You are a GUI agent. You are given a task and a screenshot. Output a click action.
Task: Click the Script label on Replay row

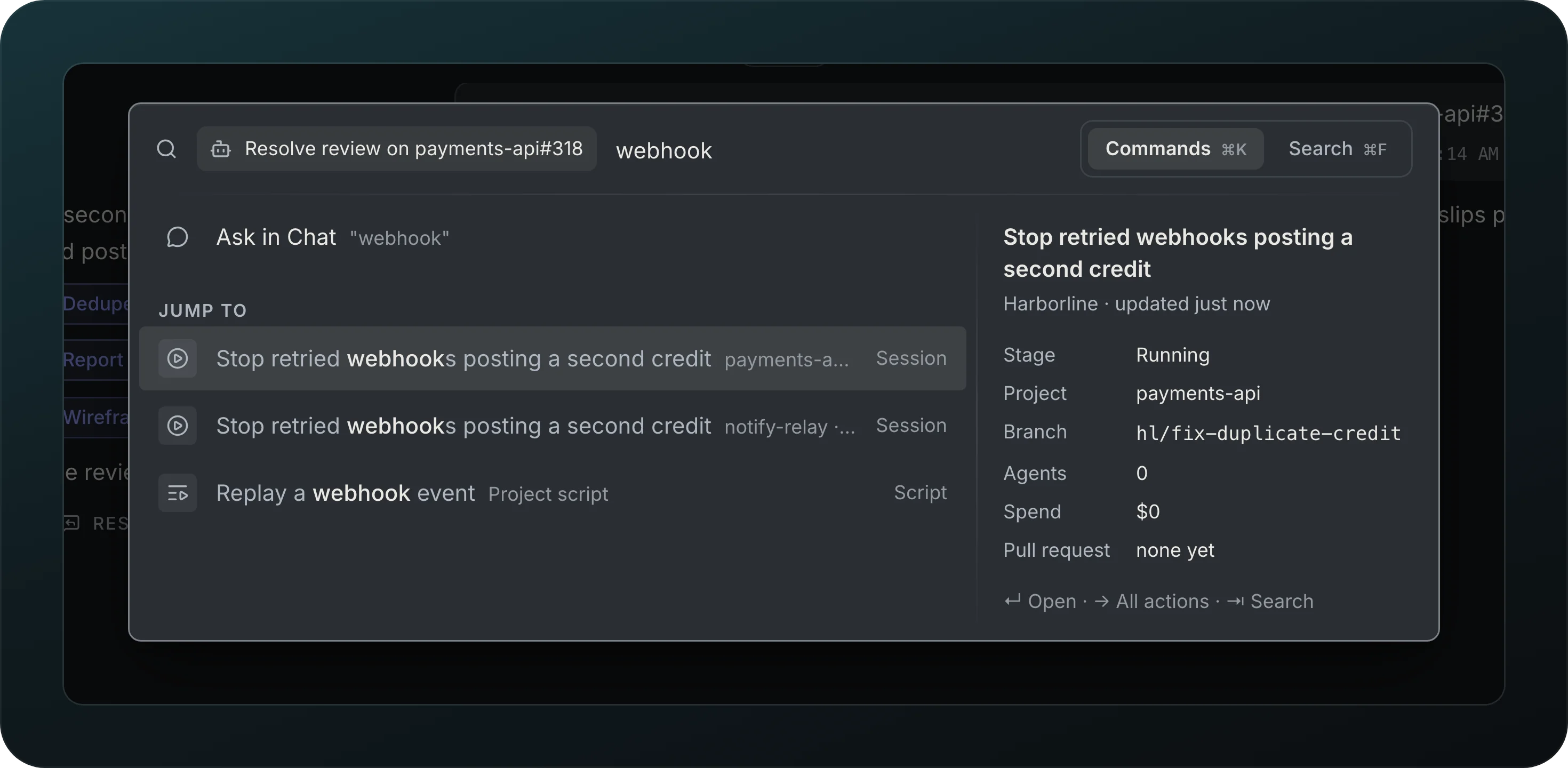(920, 492)
